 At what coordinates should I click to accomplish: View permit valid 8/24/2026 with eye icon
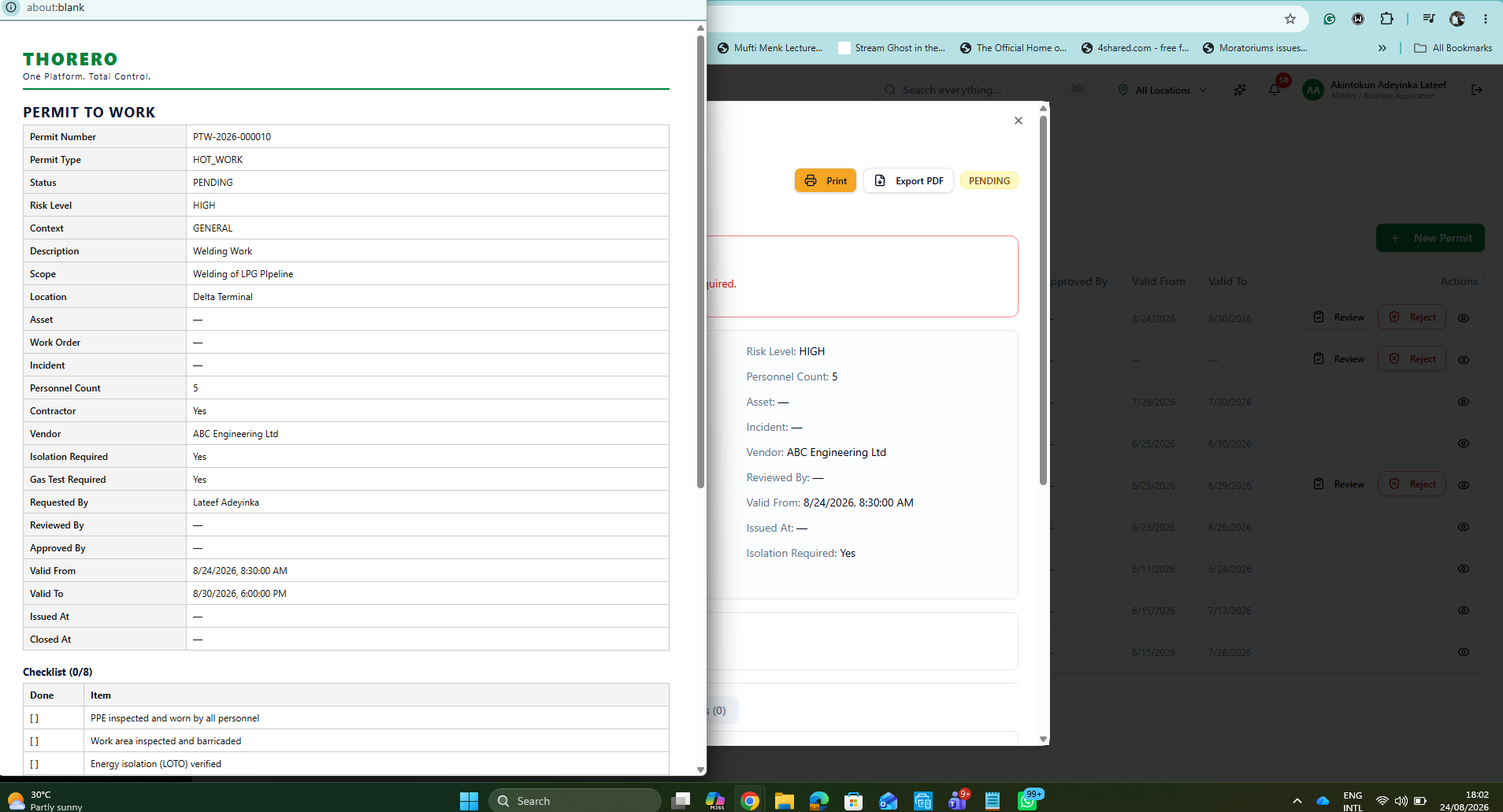(1464, 318)
